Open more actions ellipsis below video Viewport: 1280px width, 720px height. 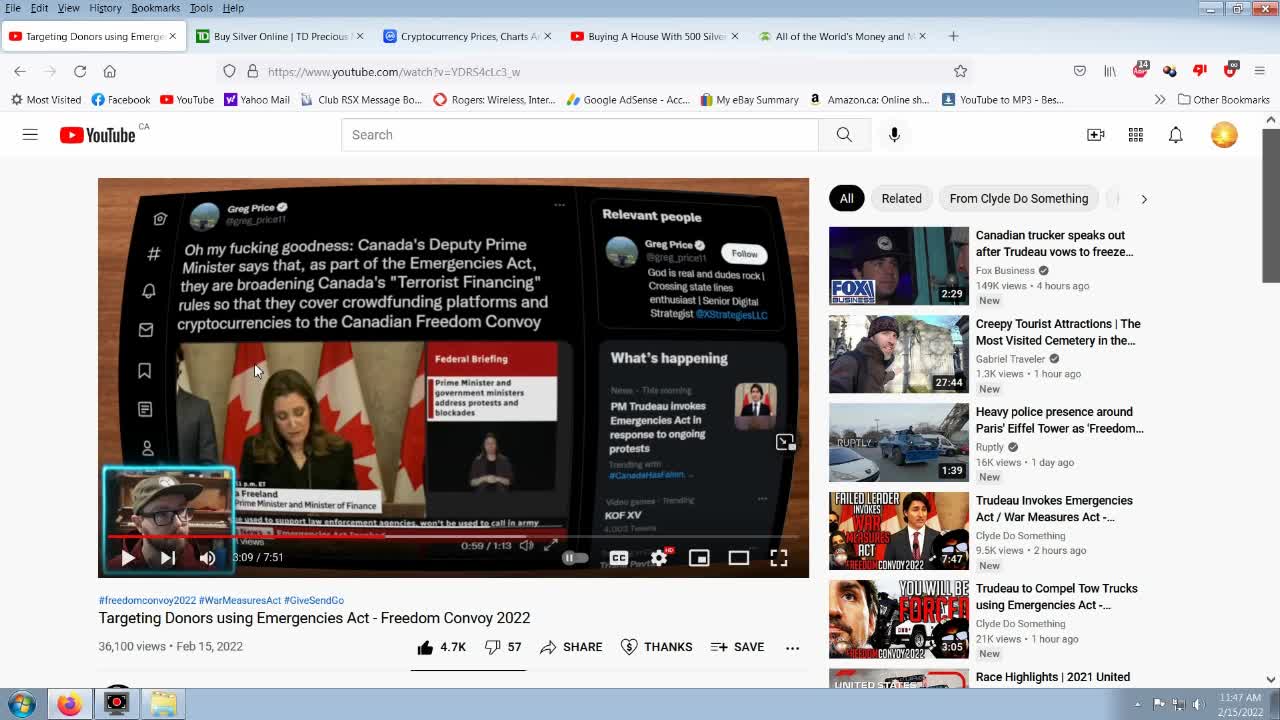click(x=792, y=647)
